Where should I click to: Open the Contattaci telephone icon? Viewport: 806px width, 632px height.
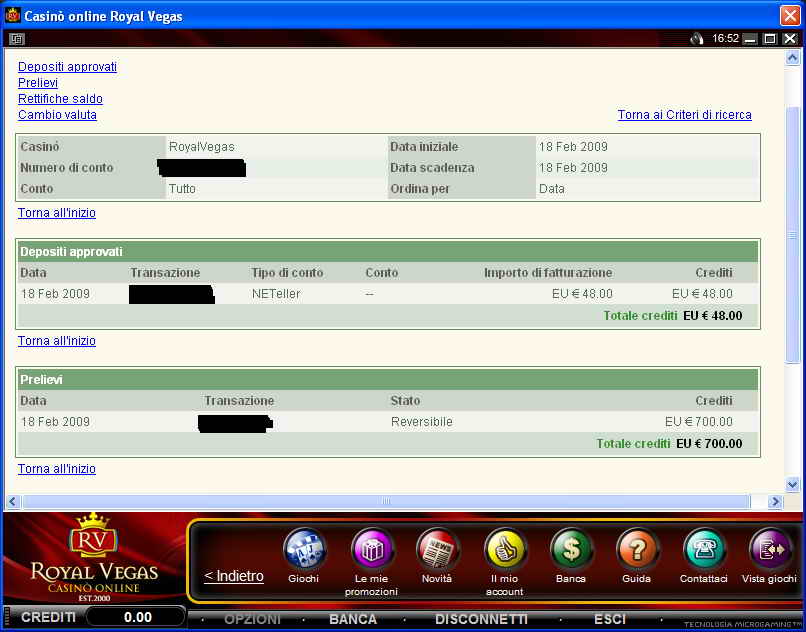pos(704,549)
